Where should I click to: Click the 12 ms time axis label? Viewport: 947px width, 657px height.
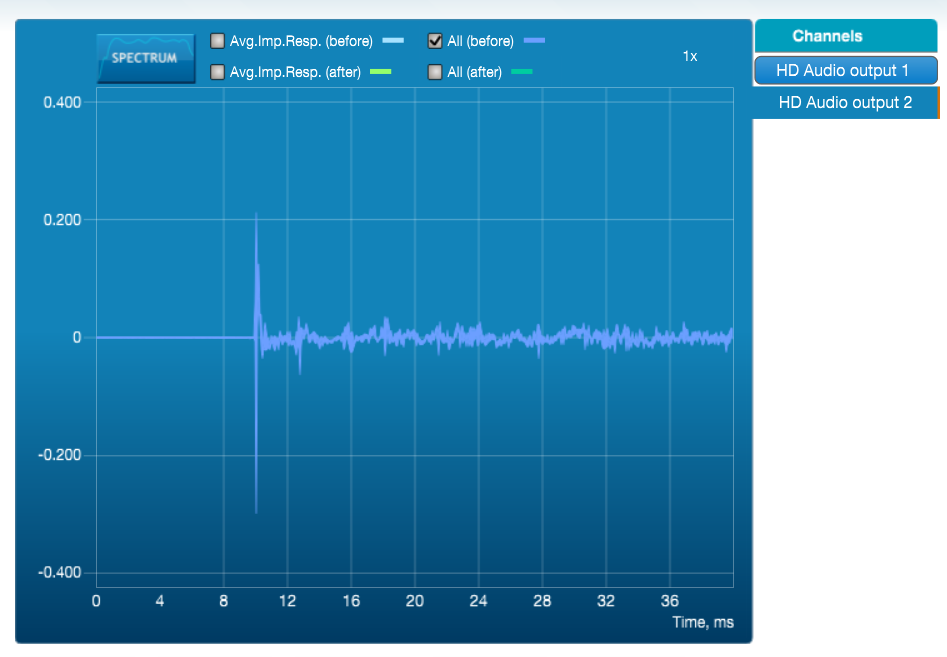click(x=287, y=601)
